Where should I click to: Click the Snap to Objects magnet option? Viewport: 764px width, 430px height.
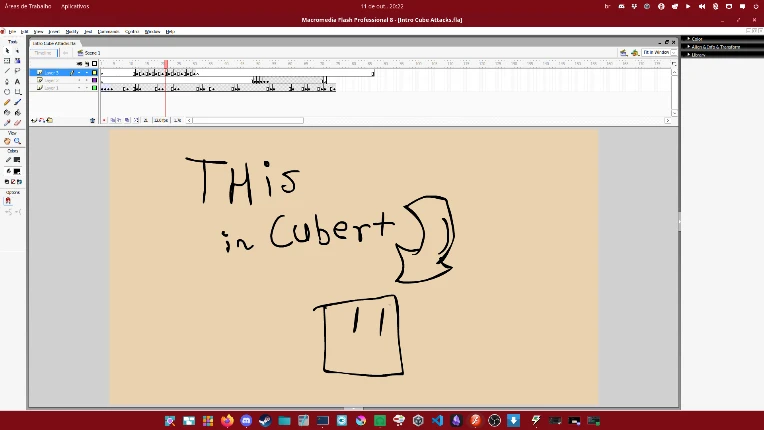8,201
